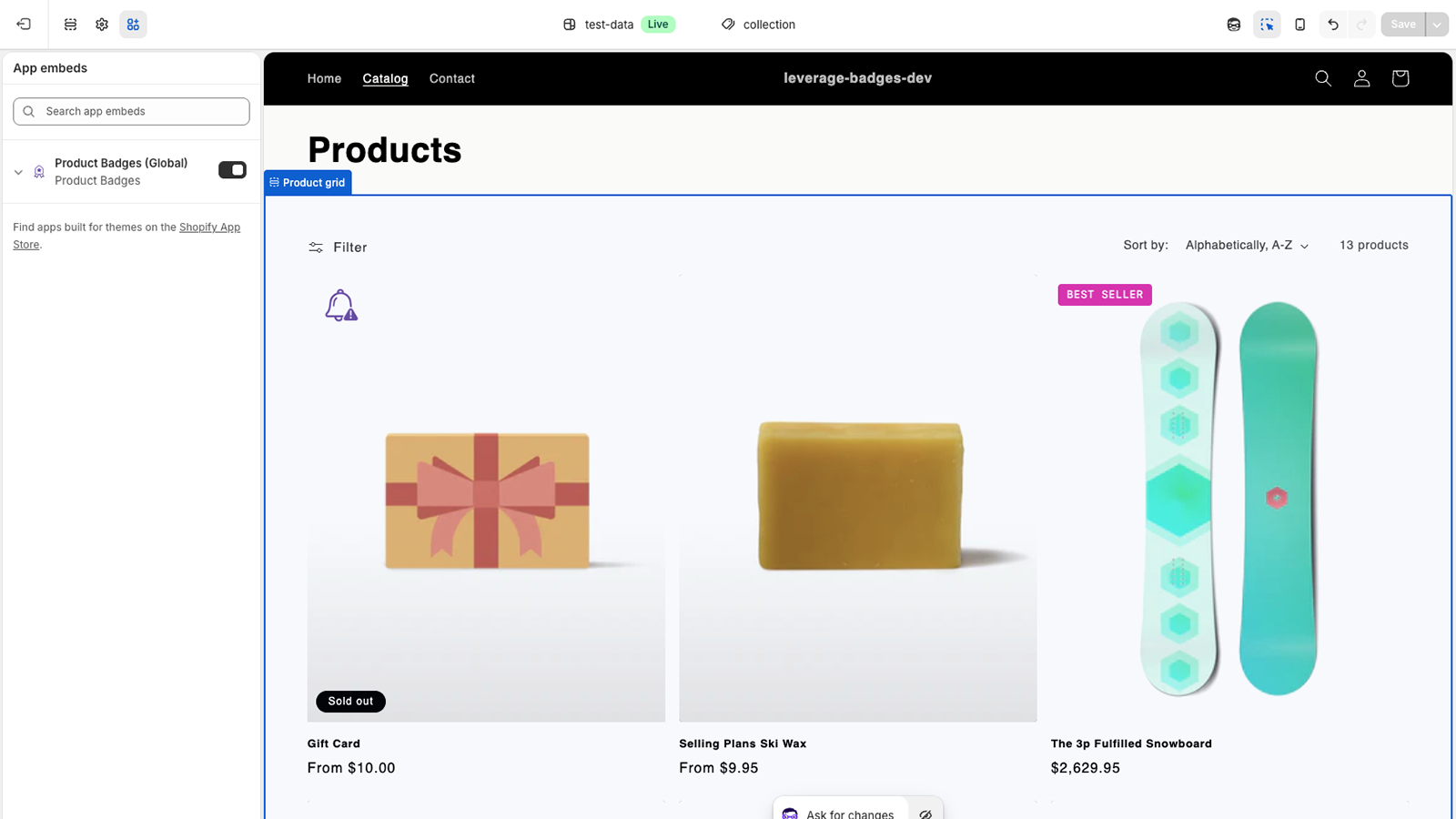Open theme settings gear icon
The width and height of the screenshot is (1456, 819).
tap(102, 25)
